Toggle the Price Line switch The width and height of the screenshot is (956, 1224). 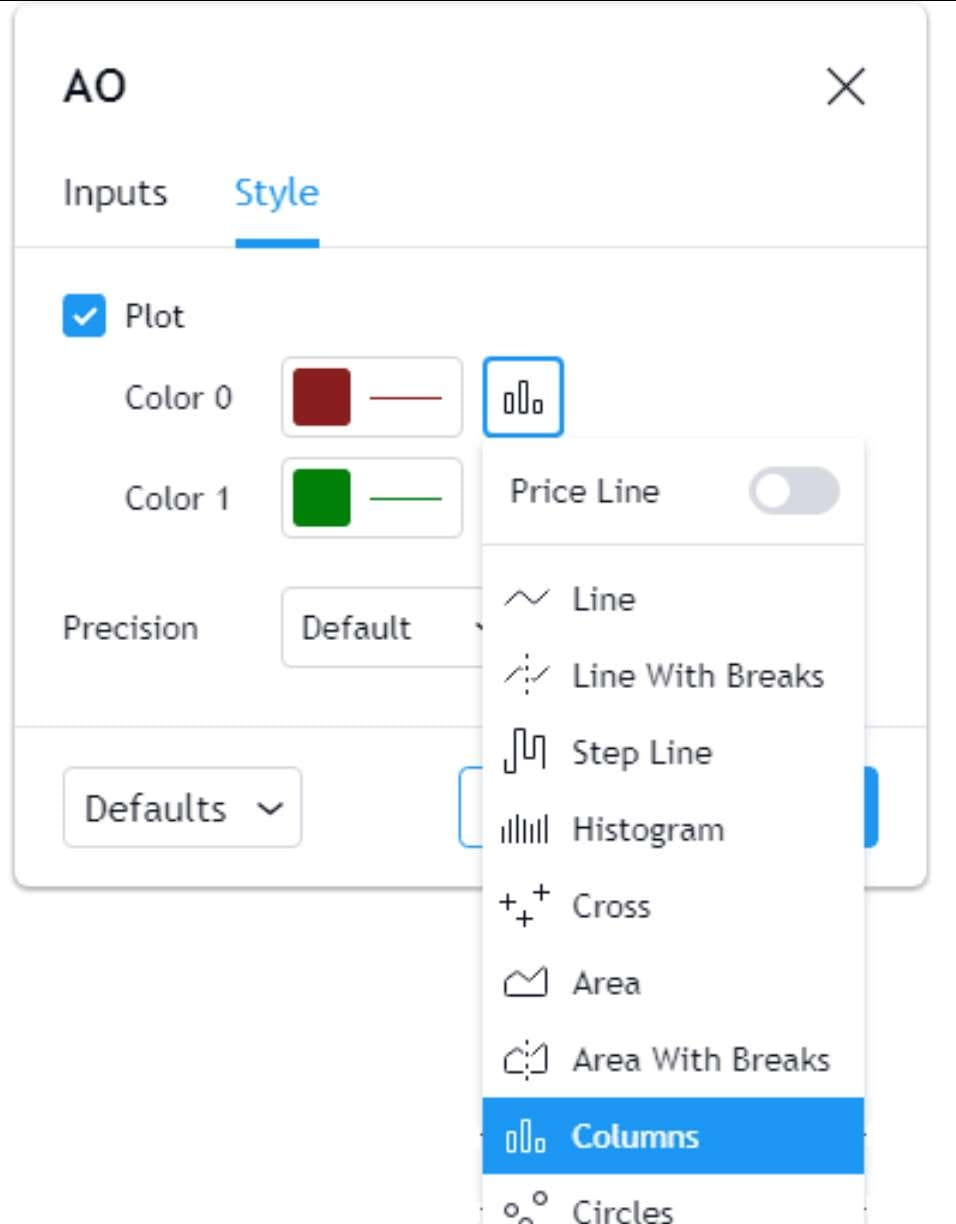[x=794, y=491]
